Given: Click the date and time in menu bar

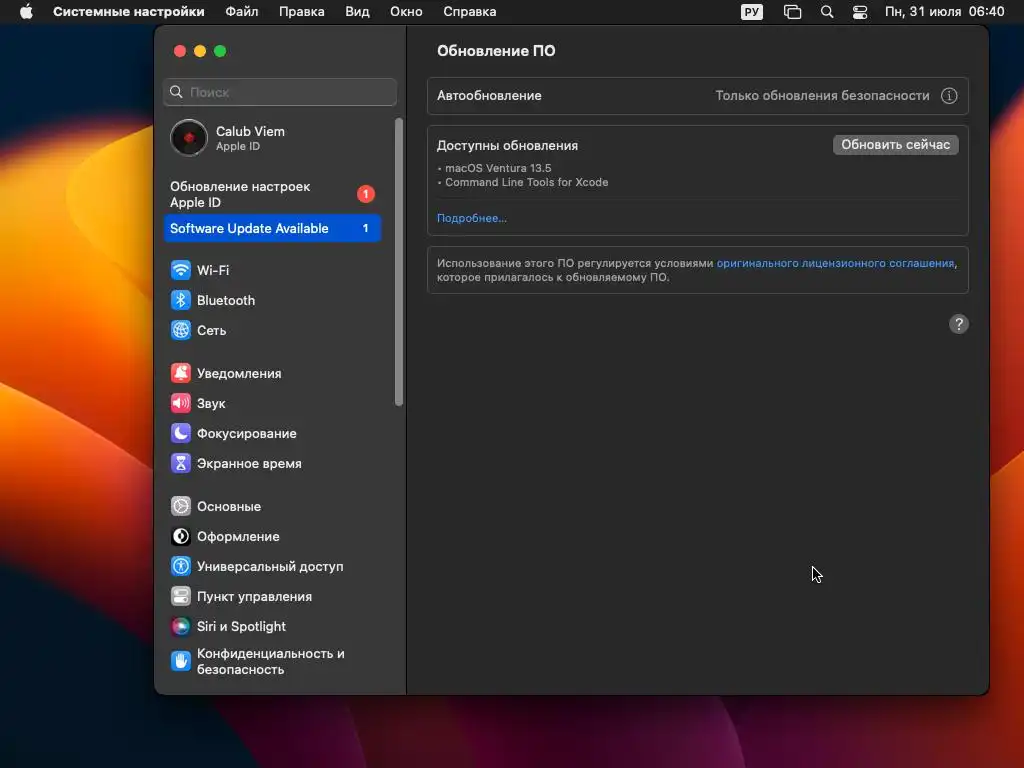Looking at the screenshot, I should click(944, 12).
